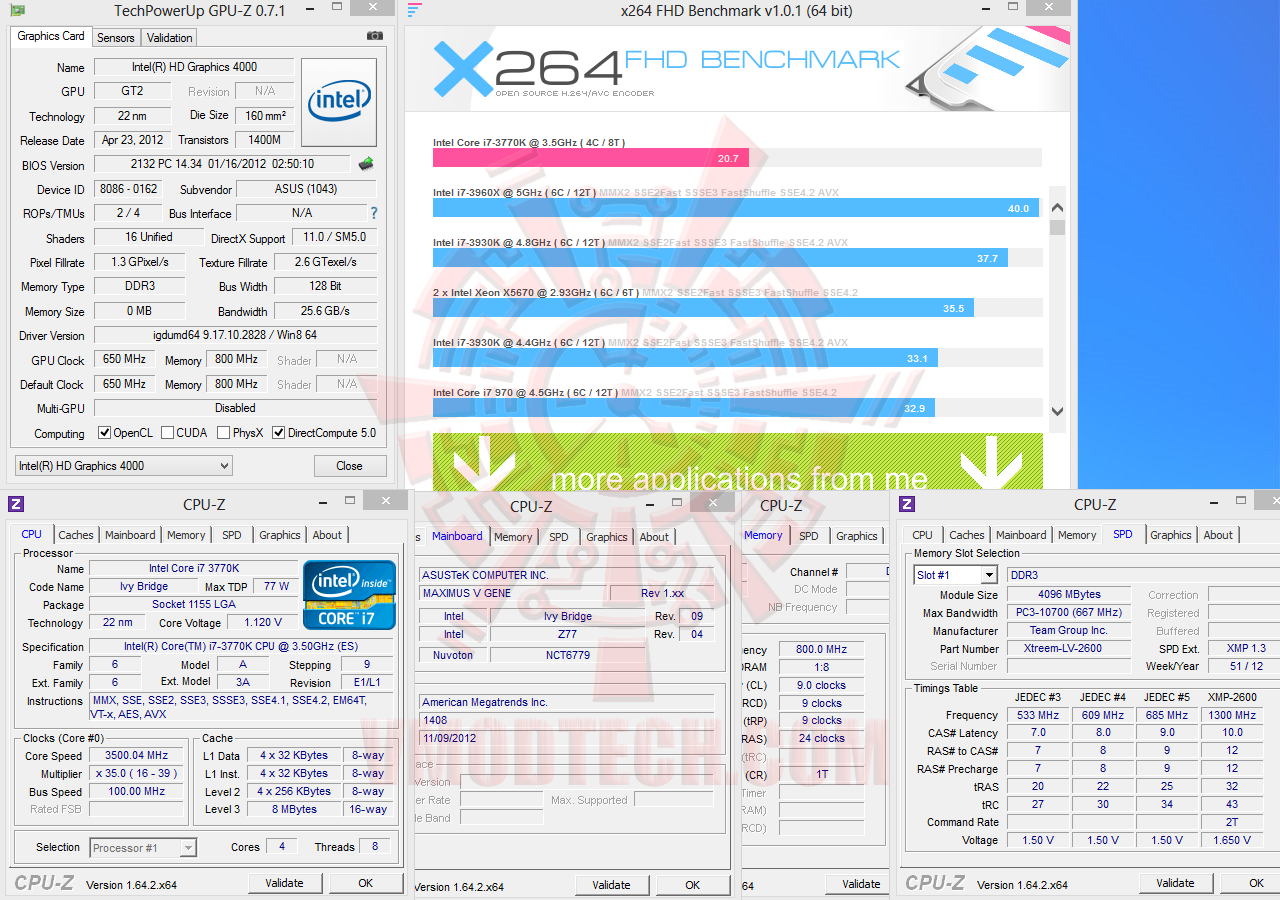This screenshot has height=900, width=1280.
Task: Open the x264 benchmark menu icon
Action: [414, 11]
